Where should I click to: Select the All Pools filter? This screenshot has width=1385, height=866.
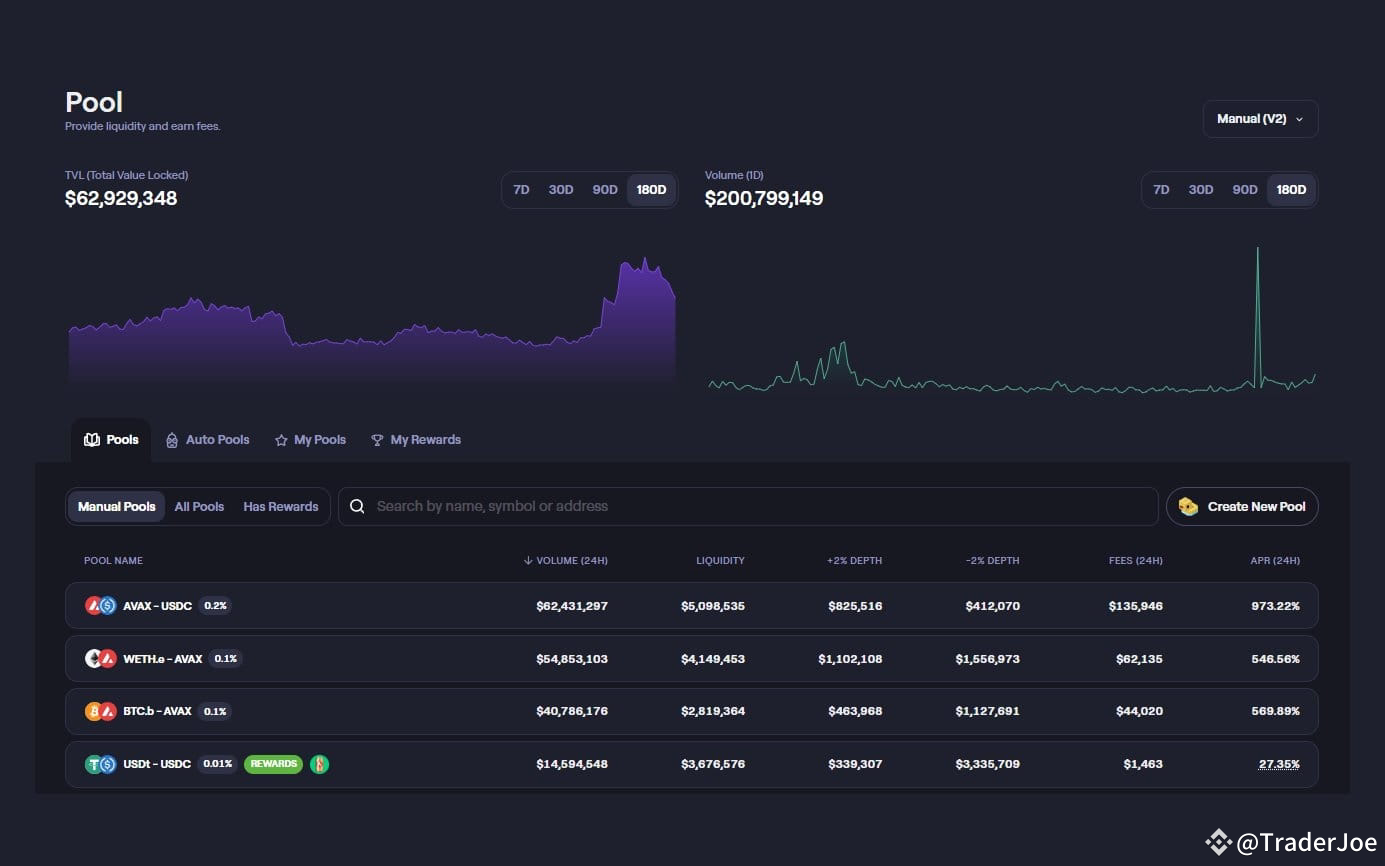(199, 506)
